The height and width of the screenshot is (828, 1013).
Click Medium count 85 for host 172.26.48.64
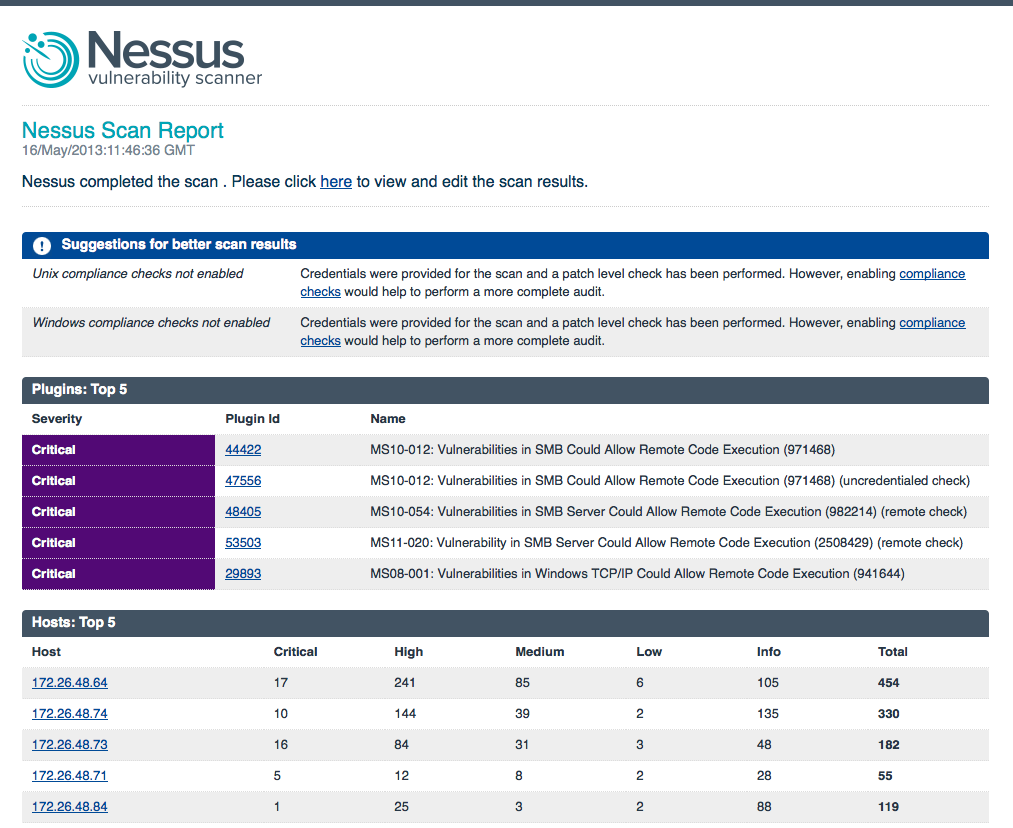522,683
